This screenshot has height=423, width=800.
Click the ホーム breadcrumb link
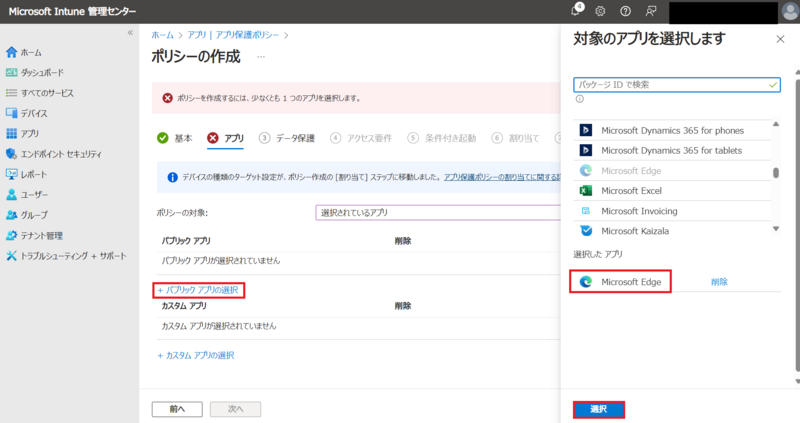coord(162,35)
